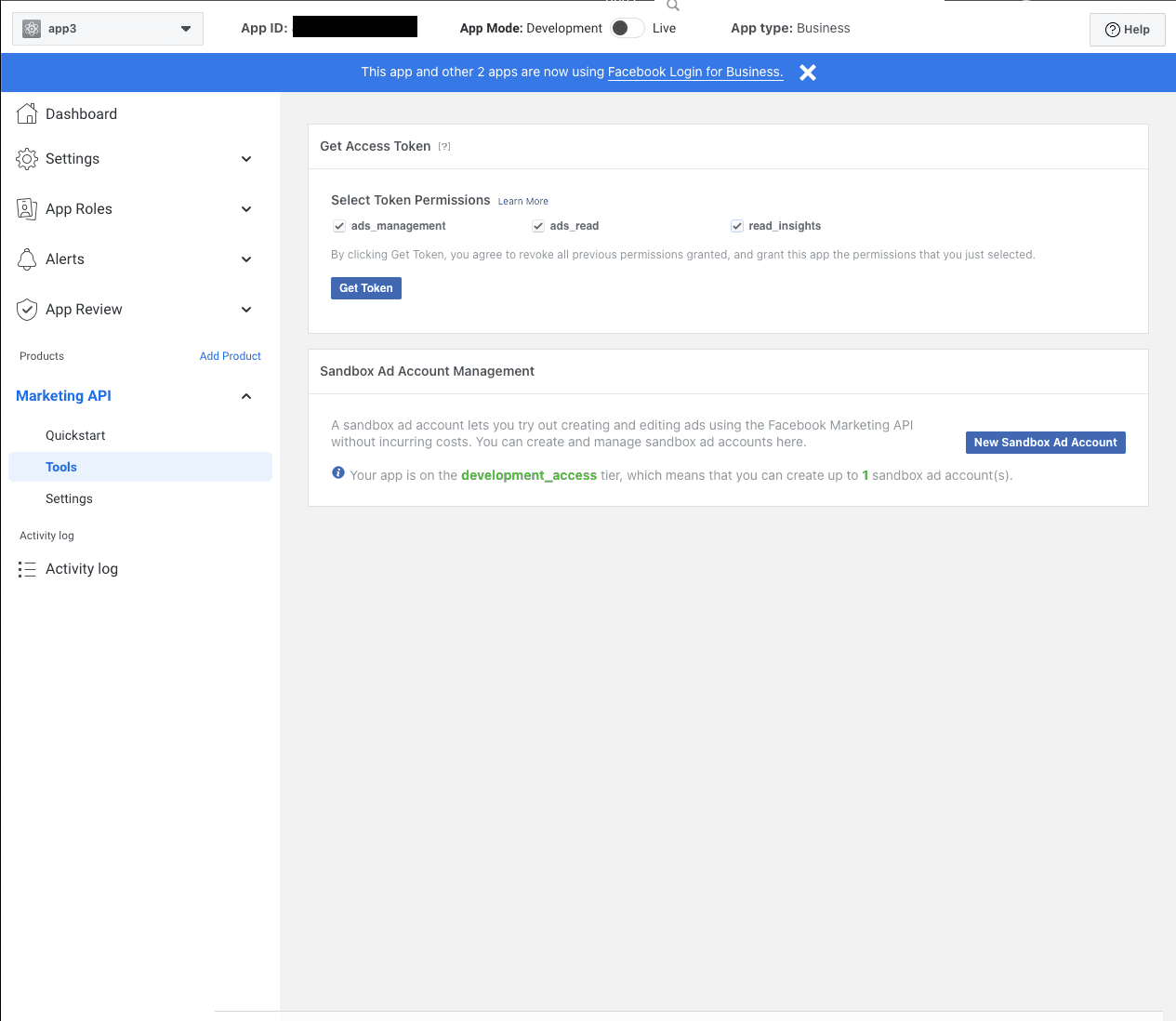Toggle App Mode from Development to Live

click(x=628, y=28)
